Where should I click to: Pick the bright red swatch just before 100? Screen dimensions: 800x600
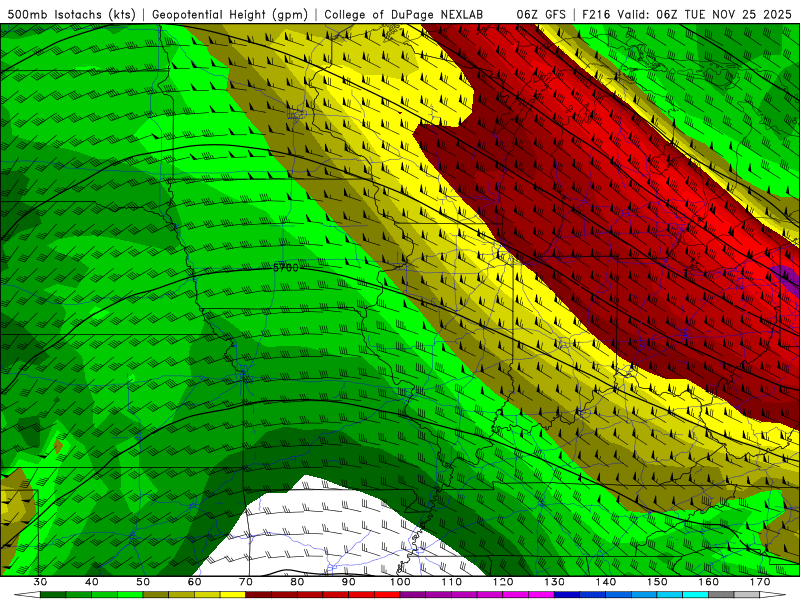tap(387, 595)
